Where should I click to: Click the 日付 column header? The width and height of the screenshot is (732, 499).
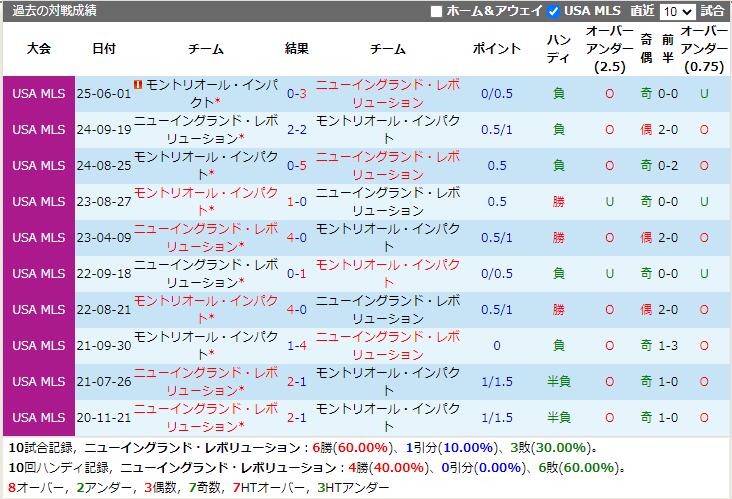click(x=104, y=49)
